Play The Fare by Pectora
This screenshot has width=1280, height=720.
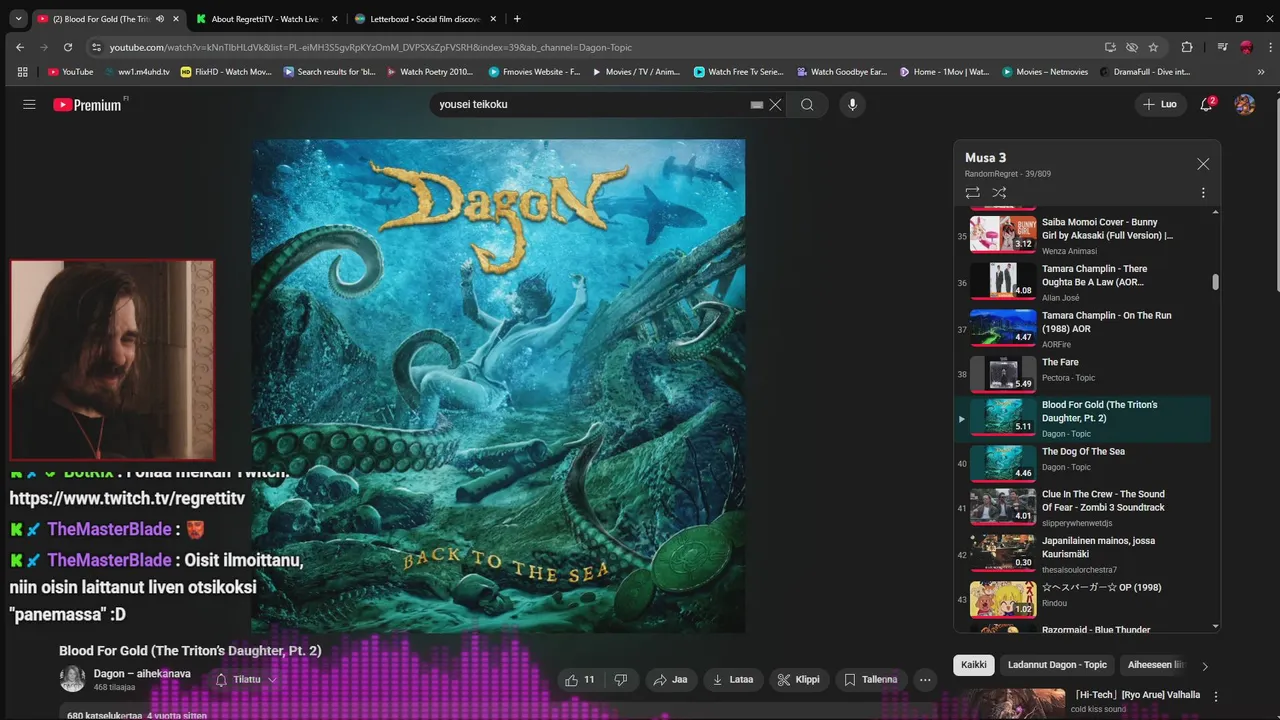click(1085, 374)
